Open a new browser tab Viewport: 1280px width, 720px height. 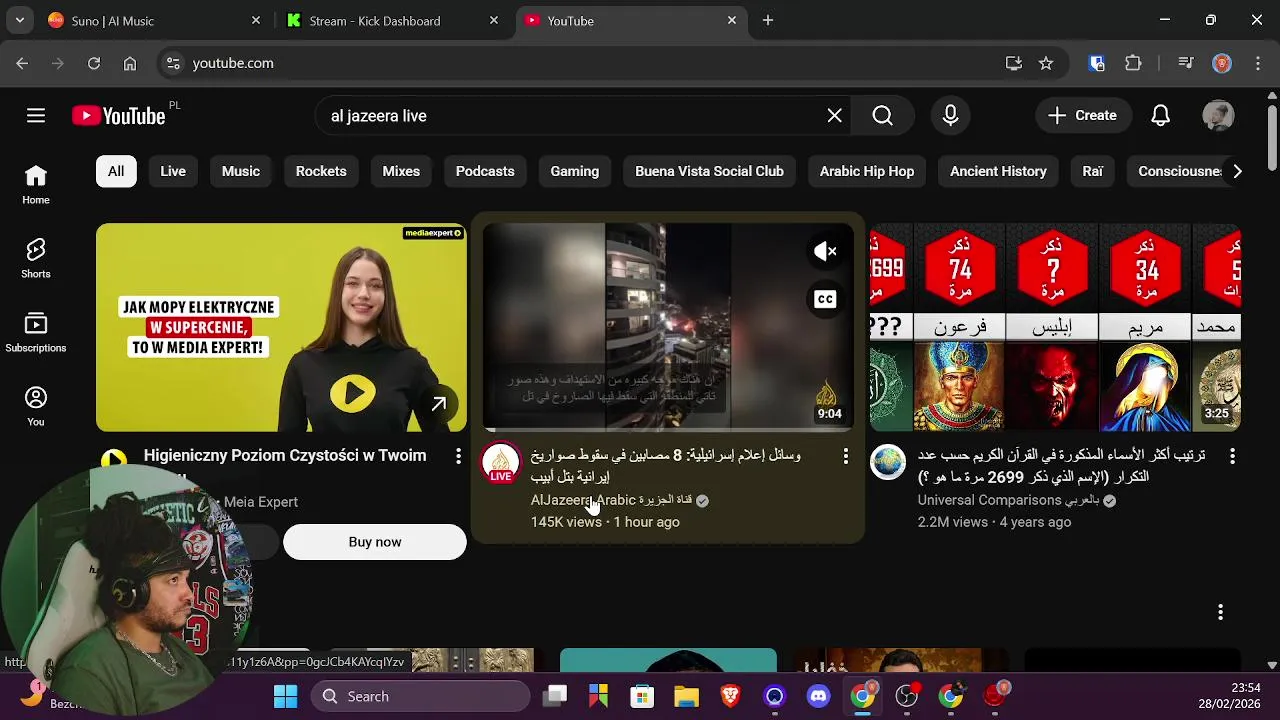point(768,20)
